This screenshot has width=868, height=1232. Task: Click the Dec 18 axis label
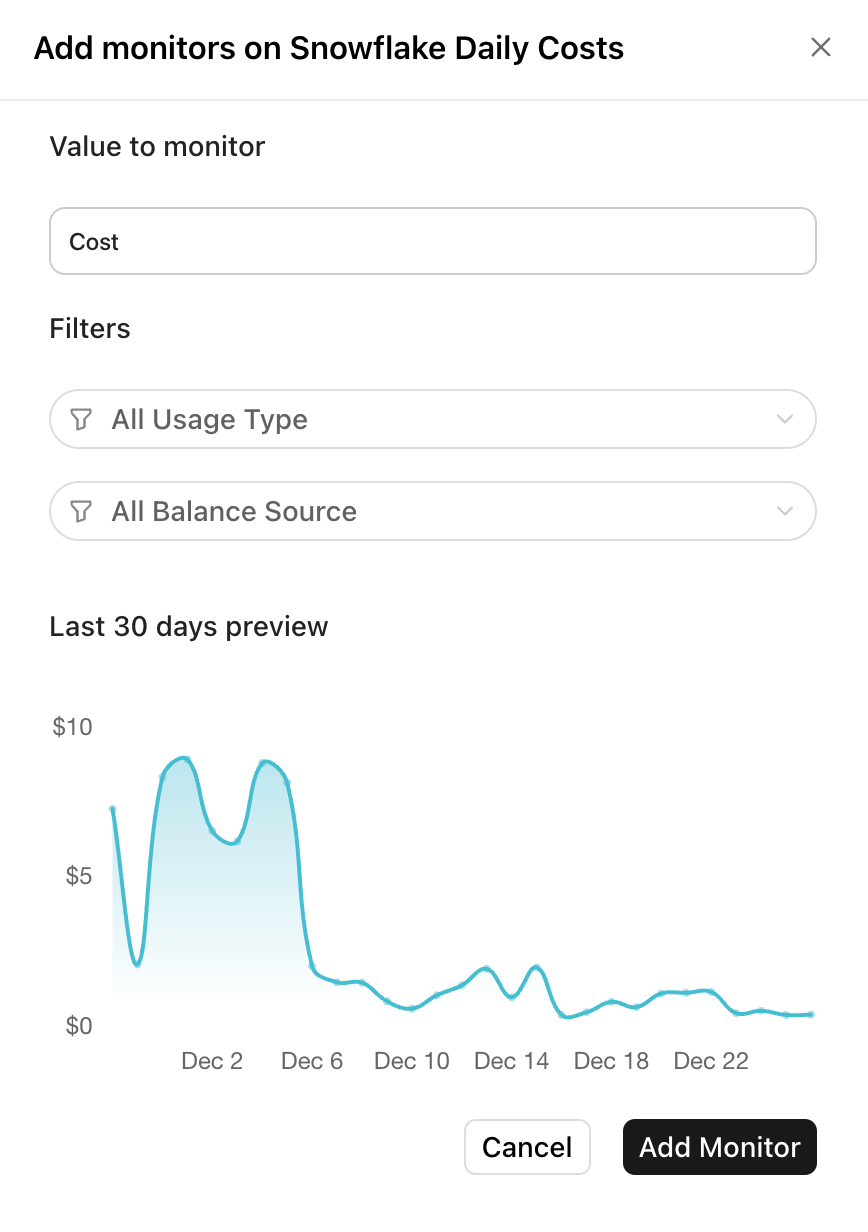[612, 1061]
